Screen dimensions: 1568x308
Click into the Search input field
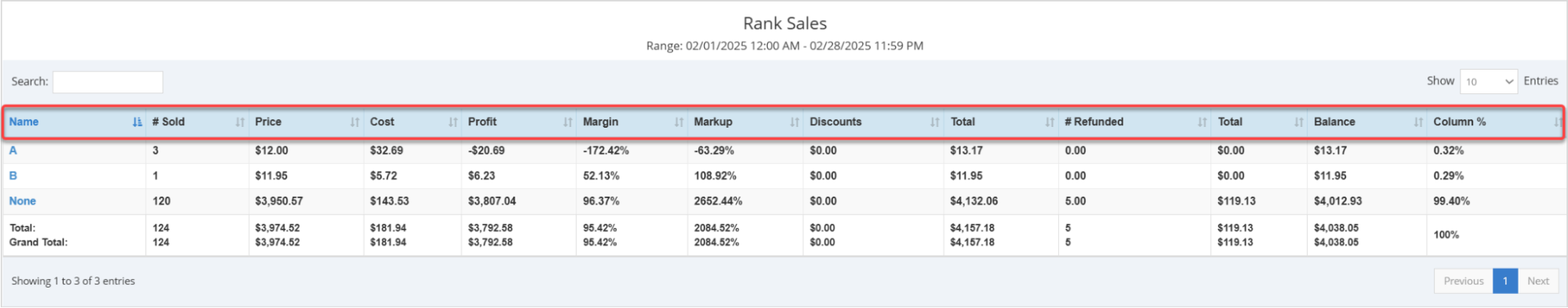(107, 82)
